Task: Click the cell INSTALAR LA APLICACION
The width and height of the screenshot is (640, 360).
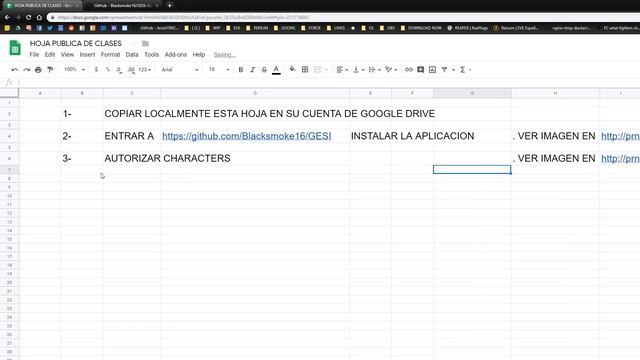Action: [412, 136]
